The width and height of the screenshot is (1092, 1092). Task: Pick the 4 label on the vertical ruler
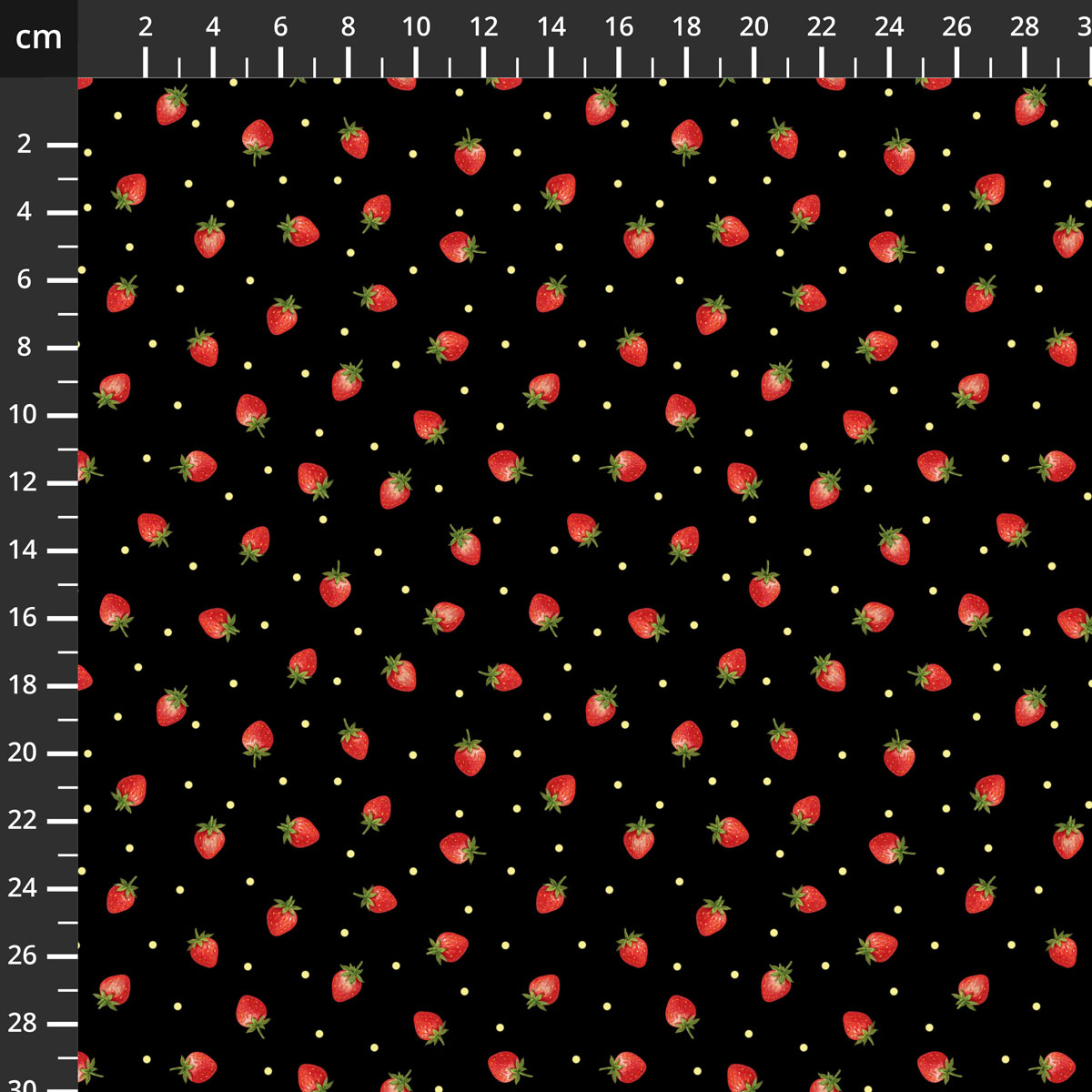point(25,212)
